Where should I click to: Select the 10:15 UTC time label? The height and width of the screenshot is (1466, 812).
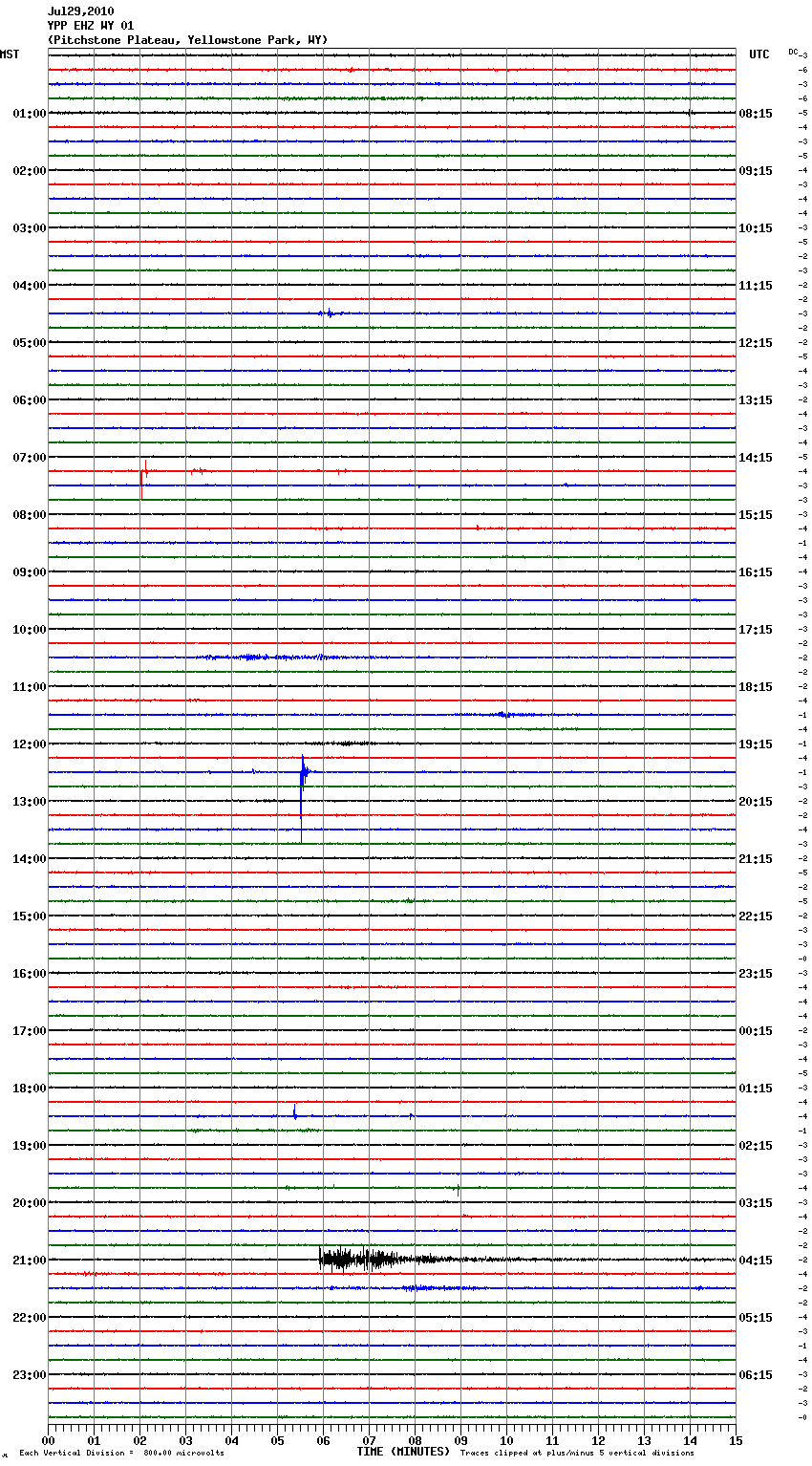point(756,228)
